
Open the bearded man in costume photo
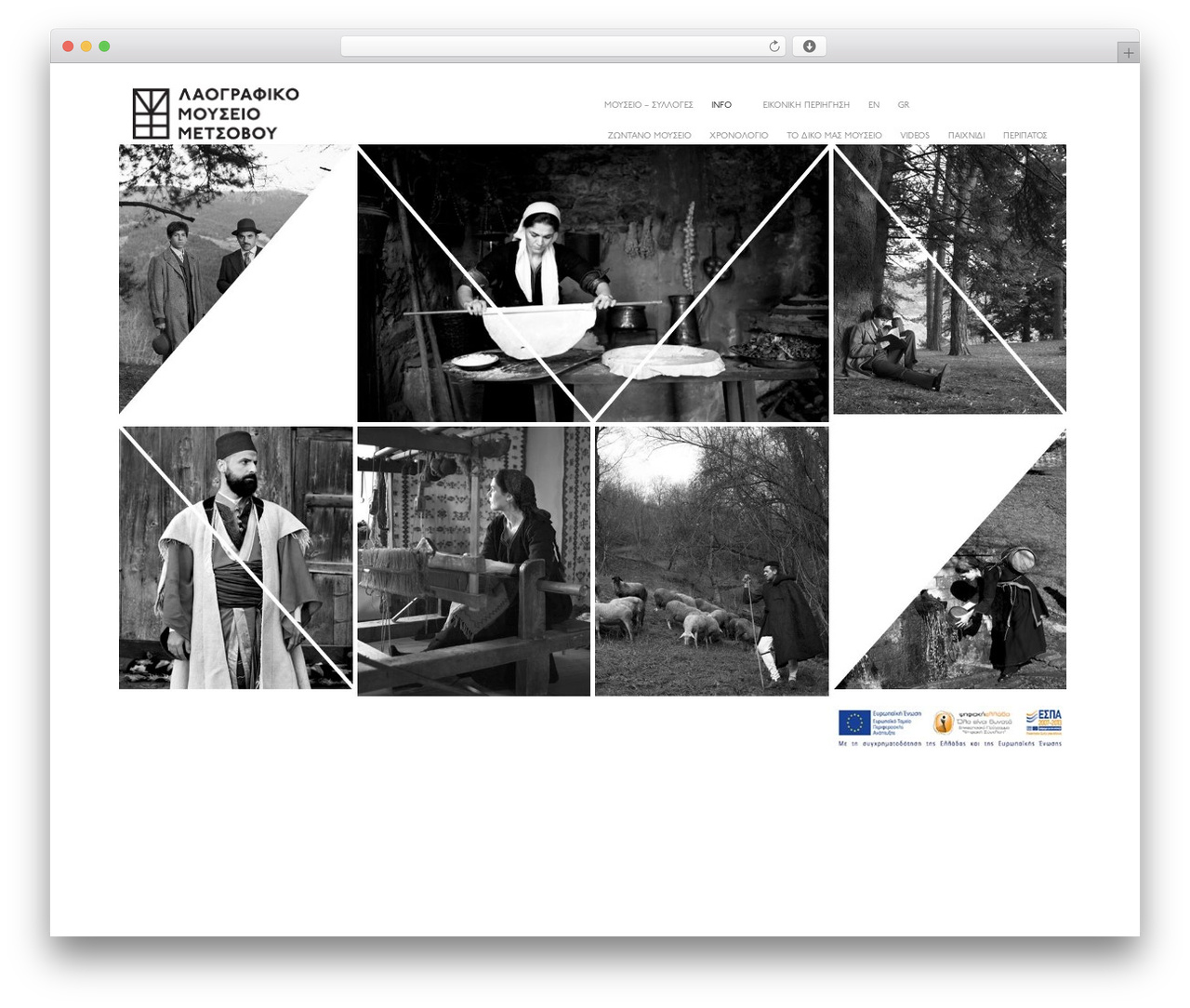coord(236,558)
